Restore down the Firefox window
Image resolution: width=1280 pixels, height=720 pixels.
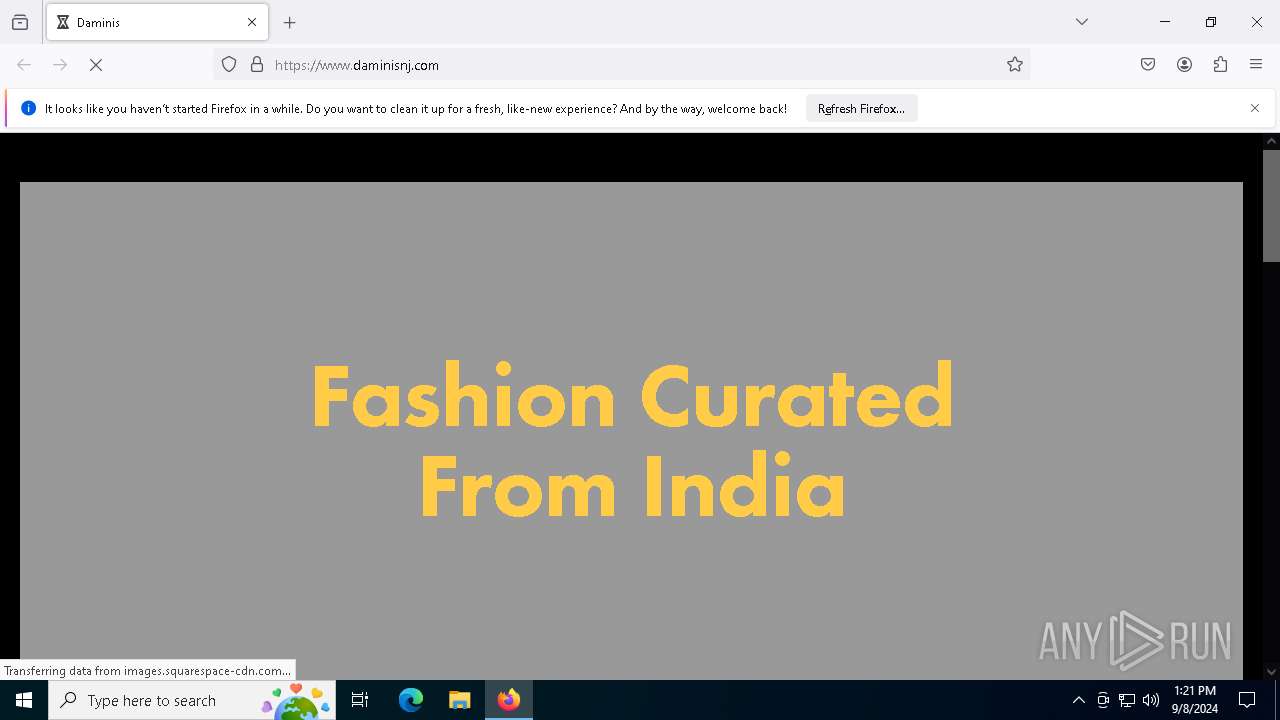pos(1211,22)
